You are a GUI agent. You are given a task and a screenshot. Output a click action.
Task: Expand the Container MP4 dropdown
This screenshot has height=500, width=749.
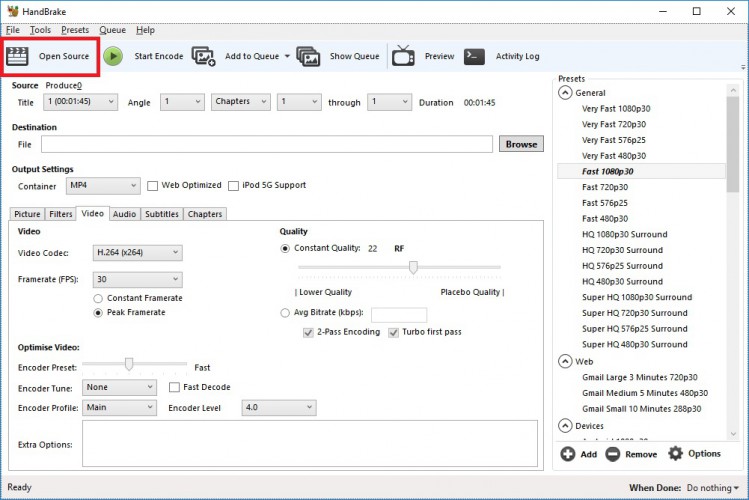pos(103,185)
